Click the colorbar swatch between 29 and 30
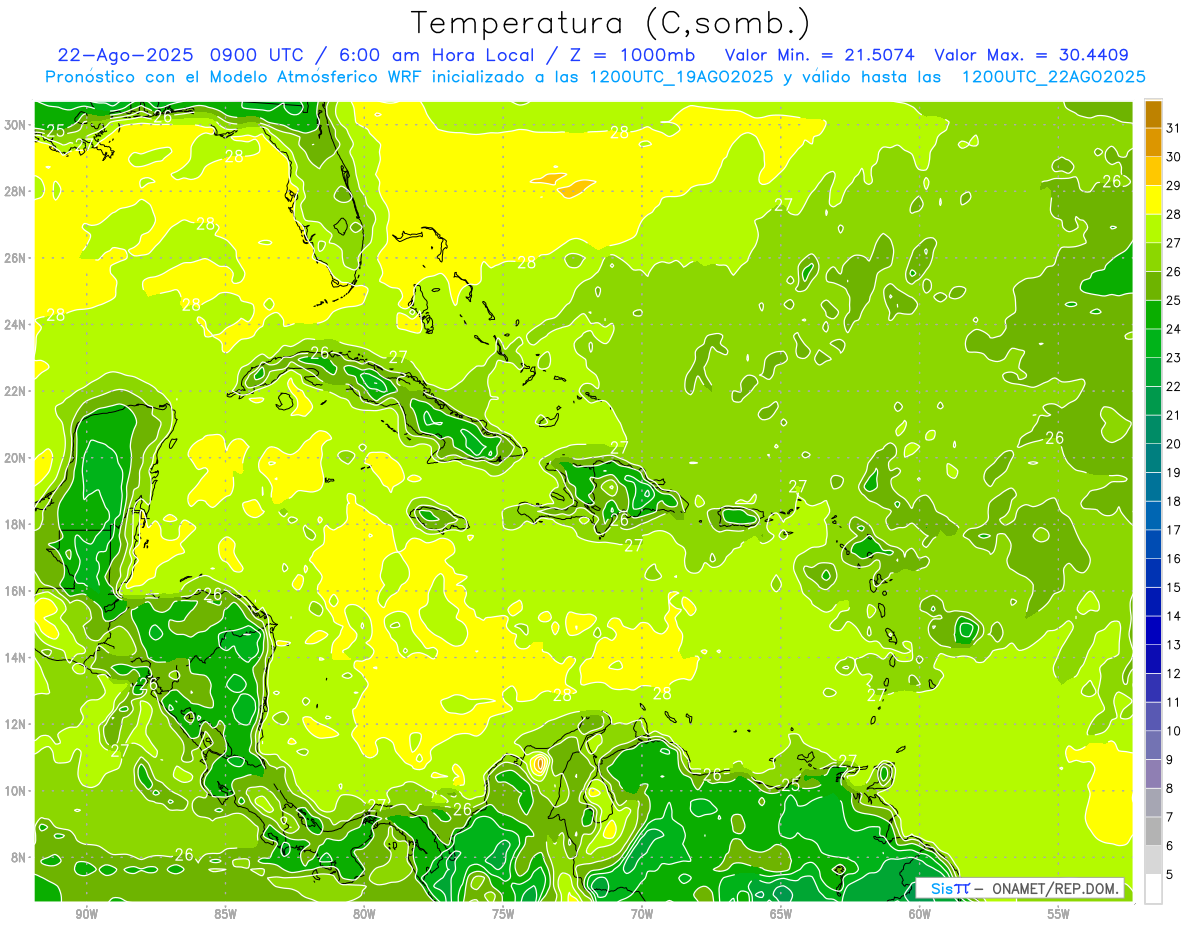The width and height of the screenshot is (1200, 927). (1153, 171)
